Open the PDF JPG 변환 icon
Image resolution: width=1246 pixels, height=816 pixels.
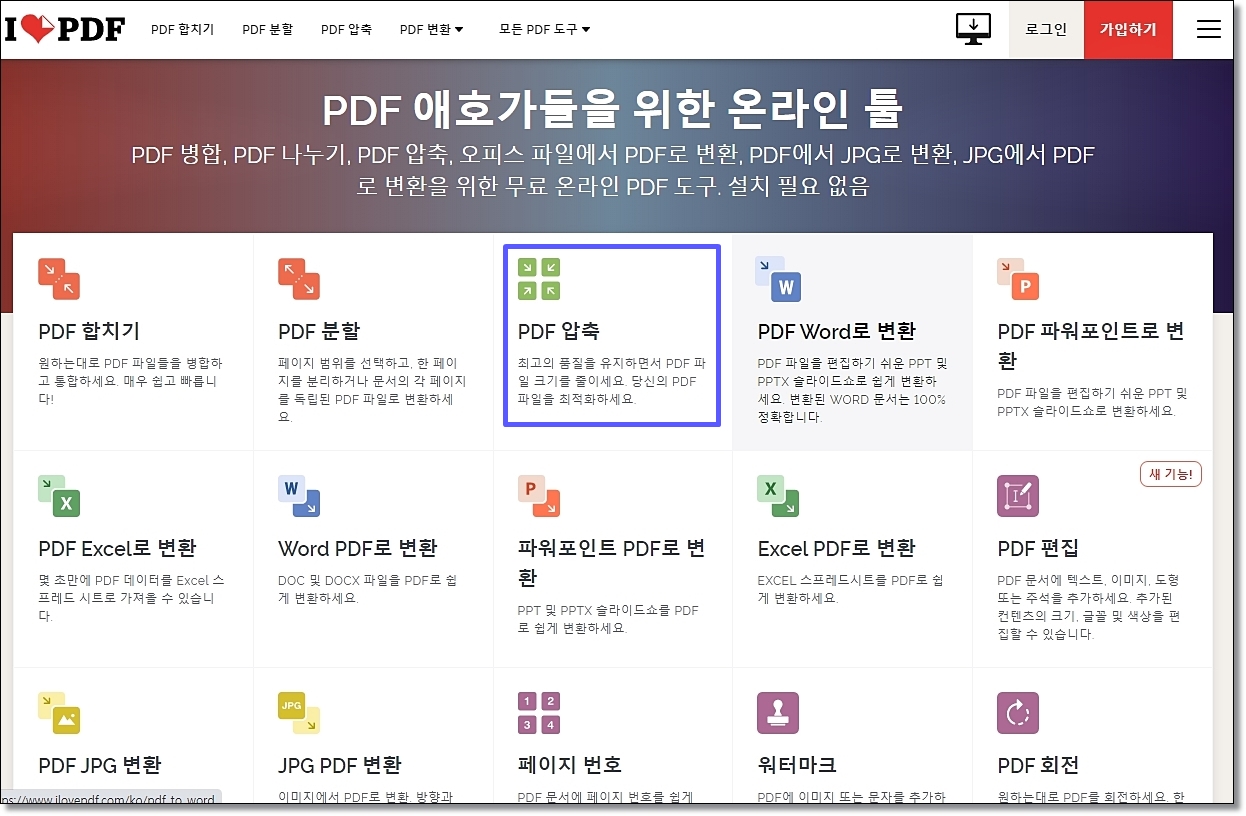tap(59, 713)
